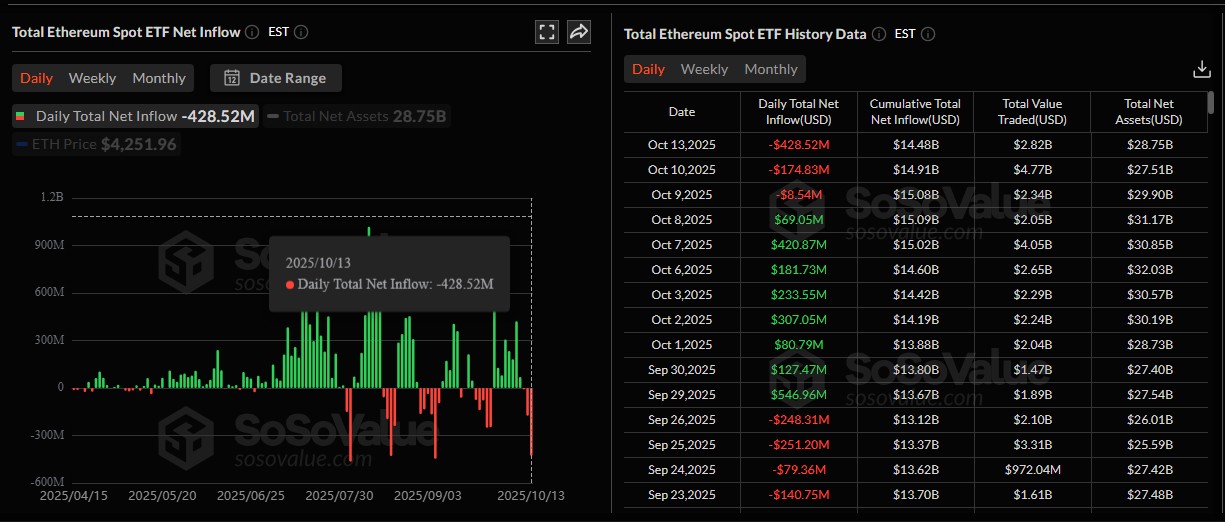This screenshot has width=1225, height=522.
Task: Download the history data table
Action: pos(1201,69)
